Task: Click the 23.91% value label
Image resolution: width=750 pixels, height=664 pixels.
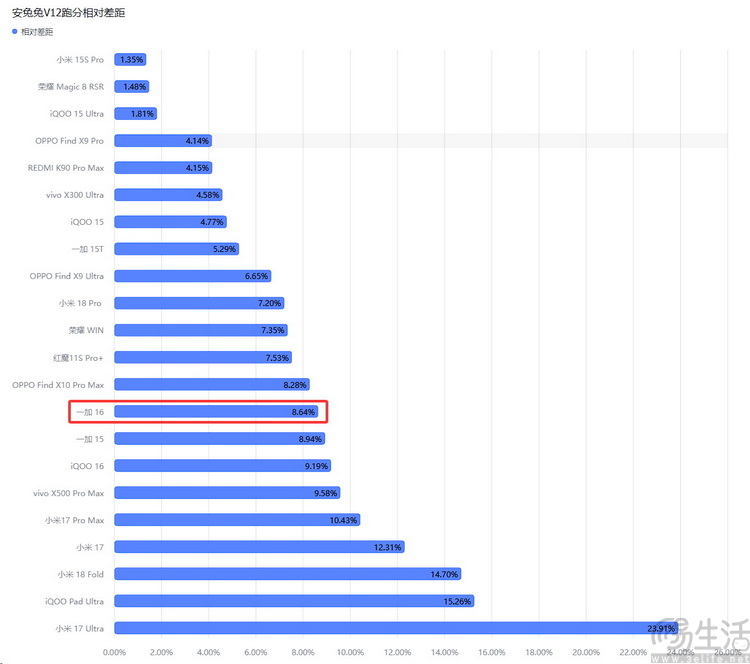Action: point(661,629)
